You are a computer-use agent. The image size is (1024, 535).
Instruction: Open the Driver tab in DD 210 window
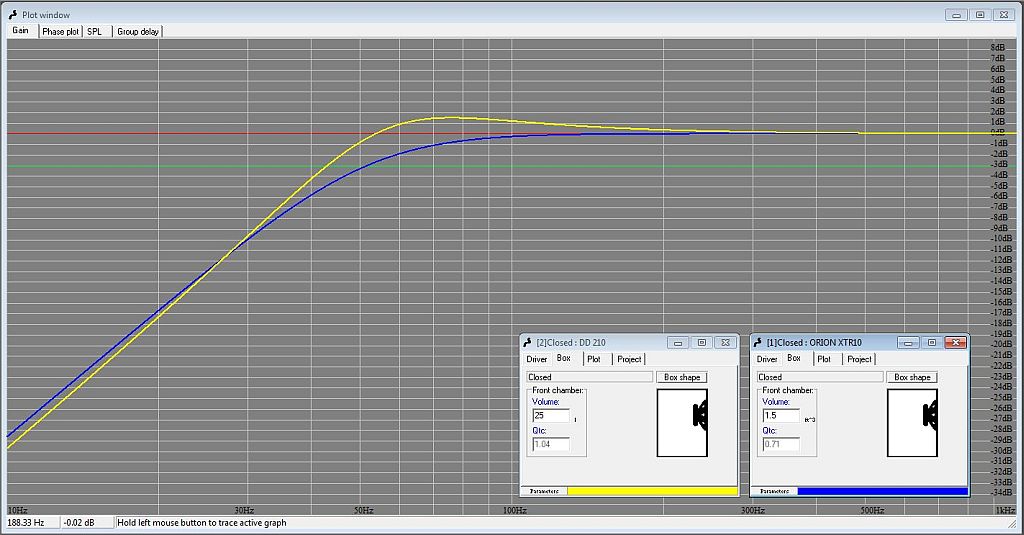pyautogui.click(x=537, y=359)
